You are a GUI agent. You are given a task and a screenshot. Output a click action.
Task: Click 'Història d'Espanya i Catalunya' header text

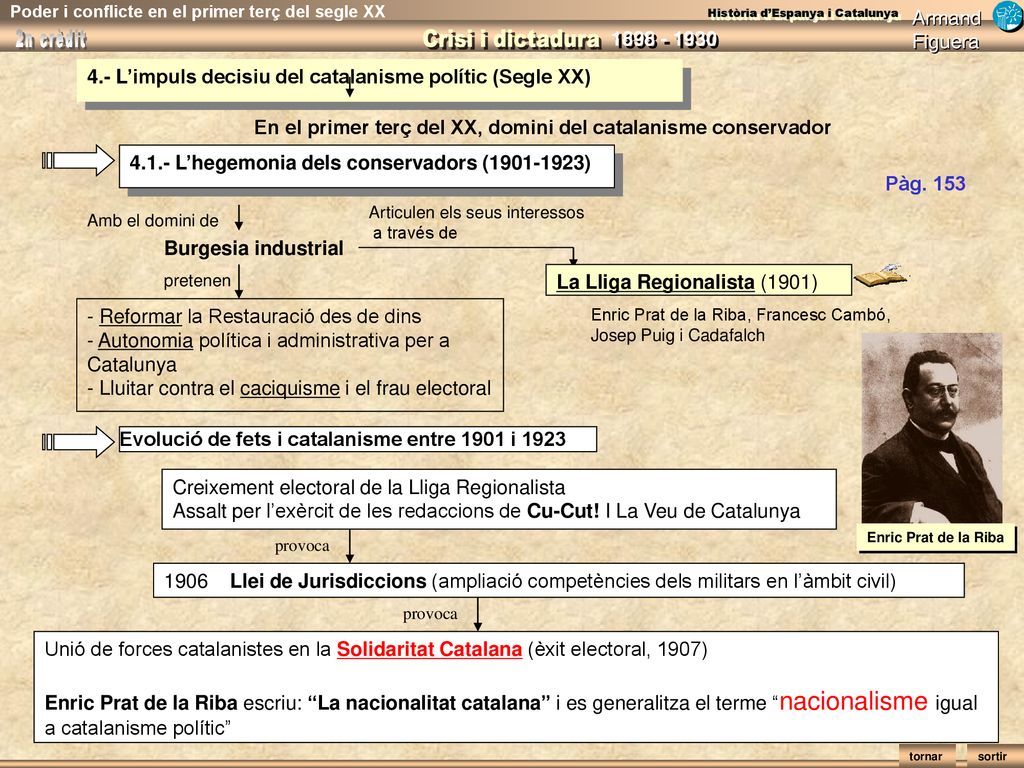click(x=803, y=13)
